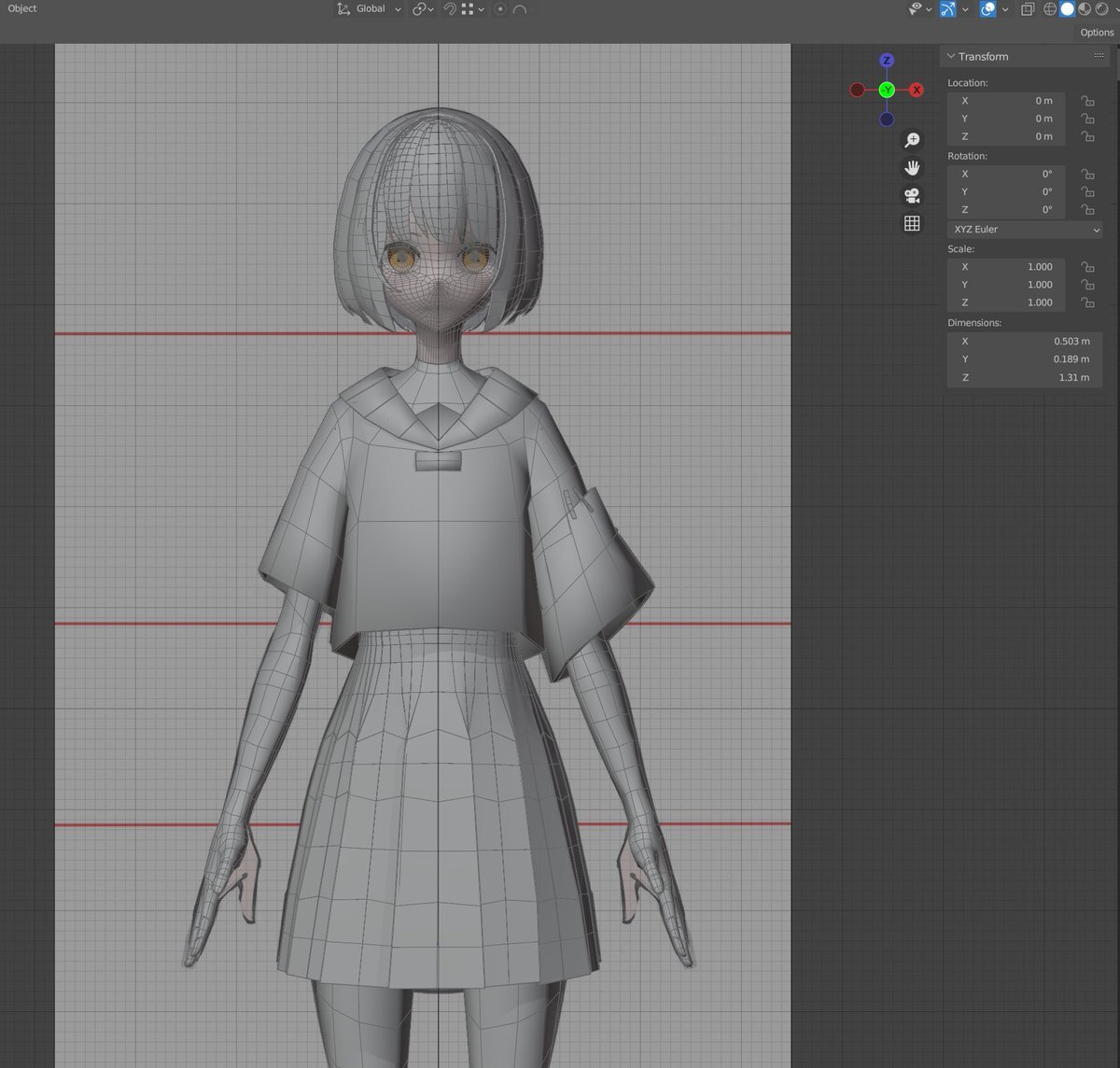Select wireframe viewport shading mode
The image size is (1120, 1068).
1050,9
